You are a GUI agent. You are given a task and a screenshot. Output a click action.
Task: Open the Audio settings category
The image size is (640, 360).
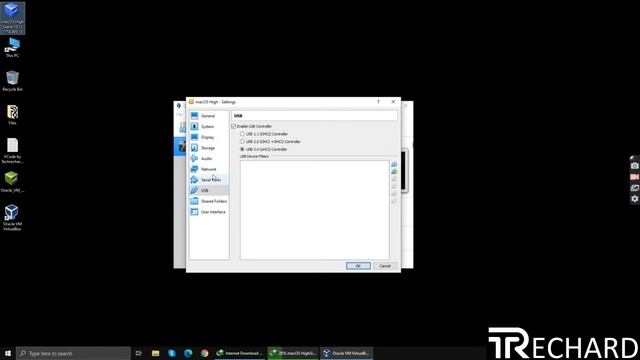209,158
